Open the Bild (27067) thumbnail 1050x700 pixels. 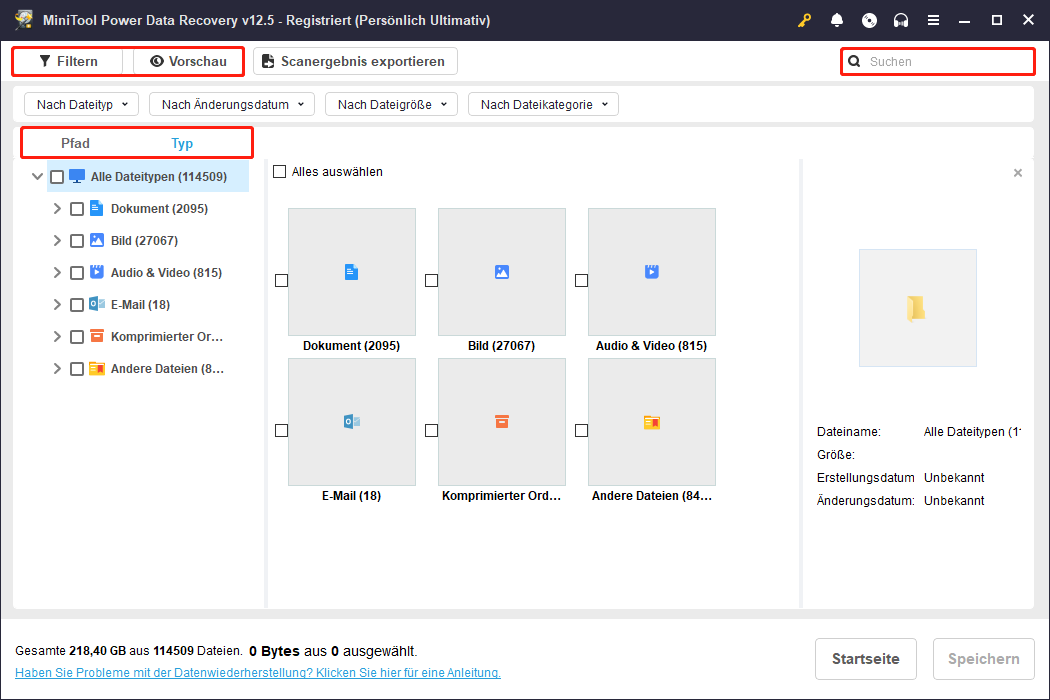(502, 272)
